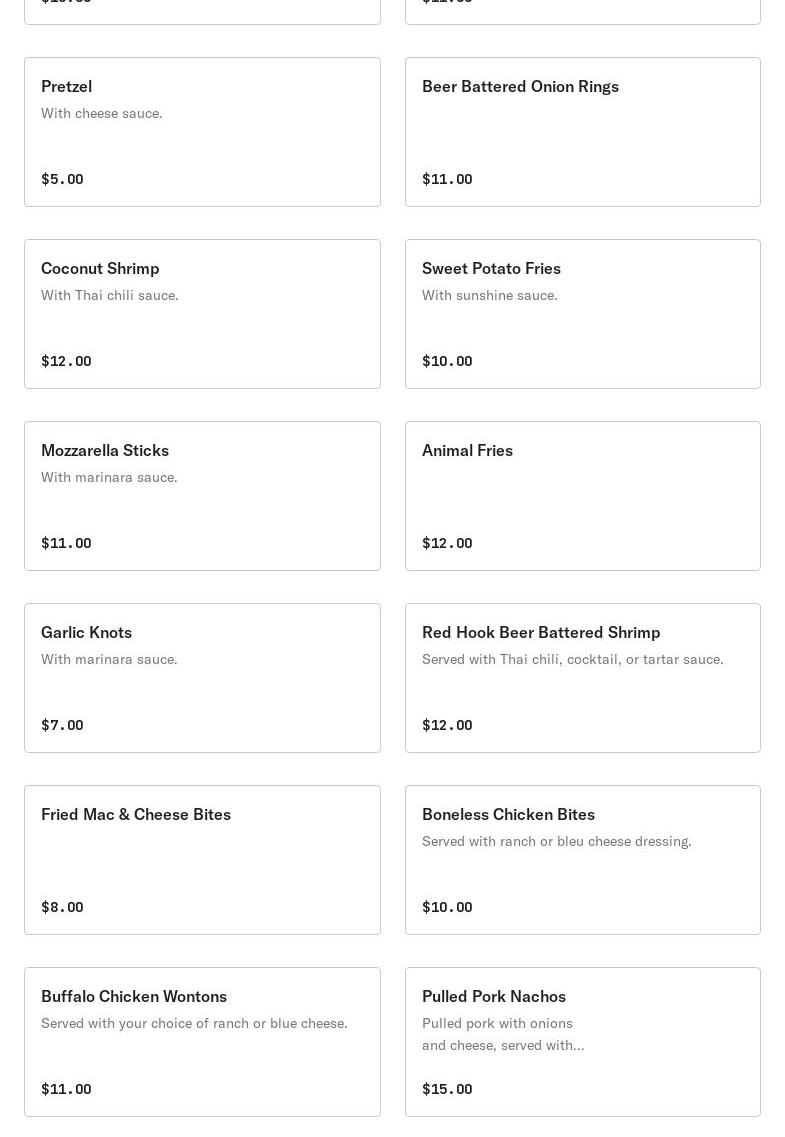Viewport: 785px width, 1137px height.
Task: Select the Buffalo Chicken Wontons item
Action: (202, 1042)
